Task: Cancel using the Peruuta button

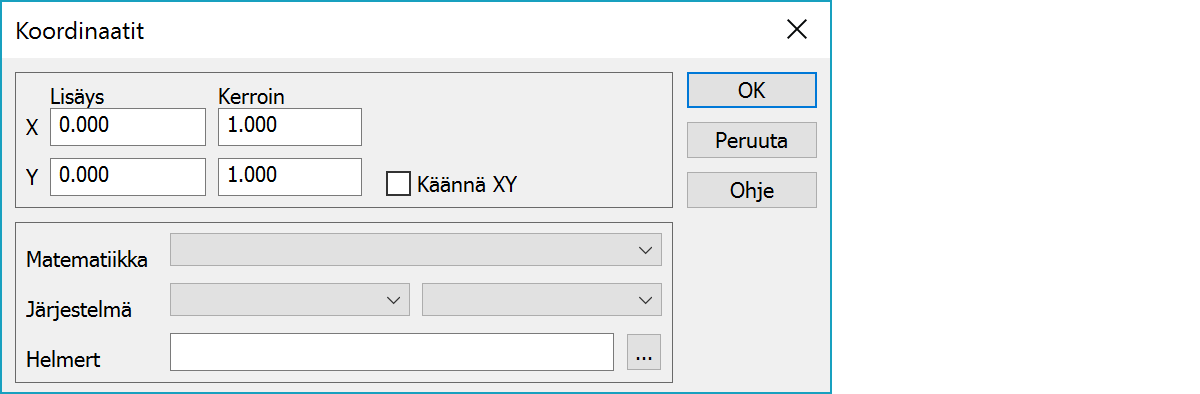Action: coord(752,141)
